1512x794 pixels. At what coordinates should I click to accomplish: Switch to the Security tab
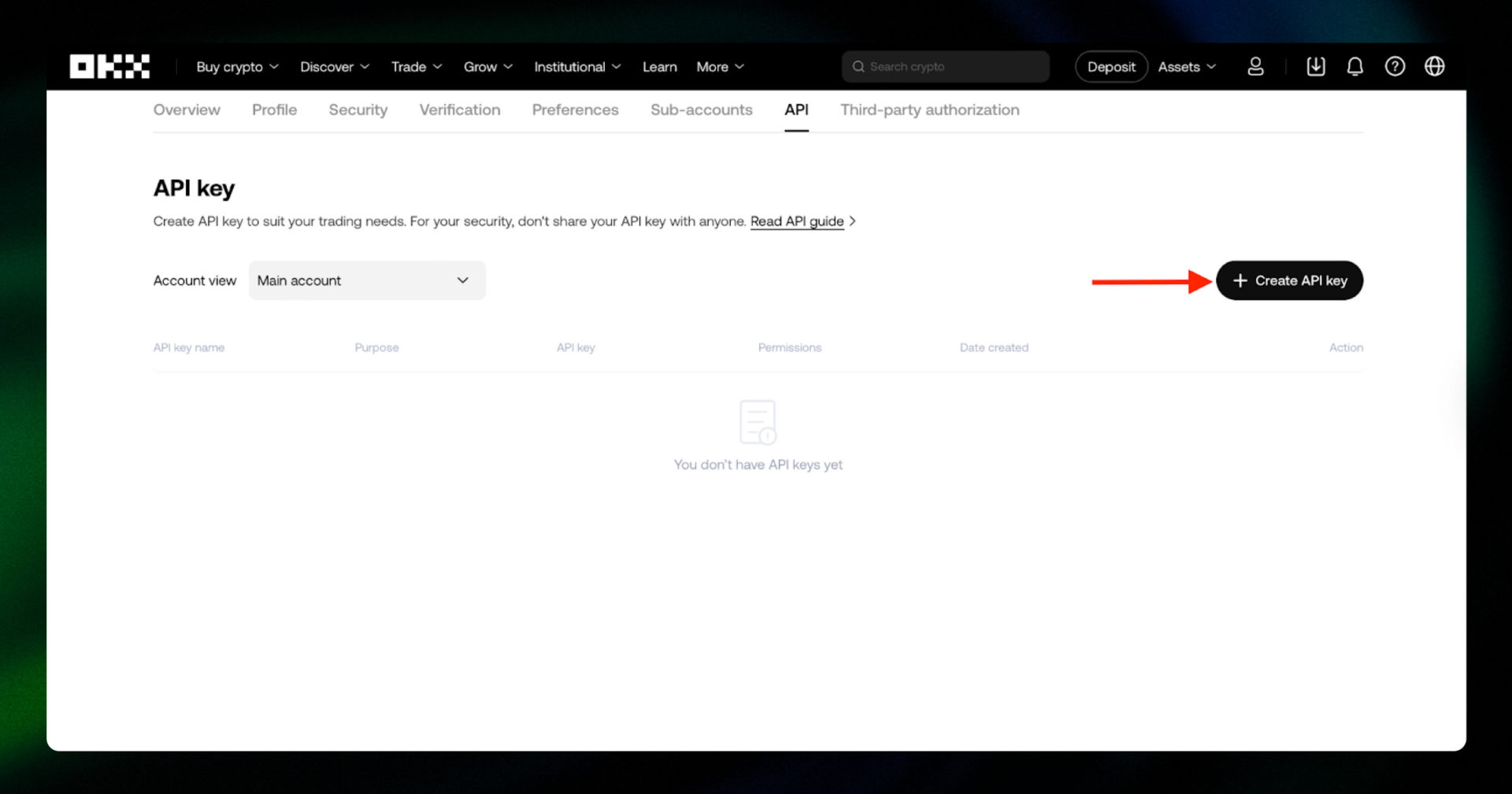(358, 110)
